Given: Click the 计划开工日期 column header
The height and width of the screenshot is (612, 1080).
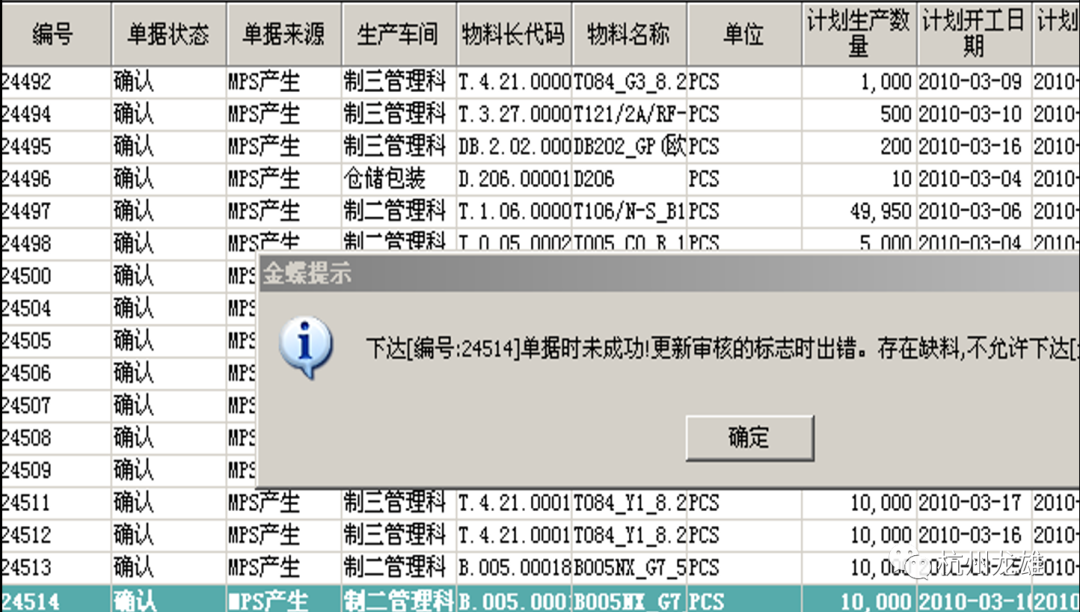Looking at the screenshot, I should click(x=974, y=34).
